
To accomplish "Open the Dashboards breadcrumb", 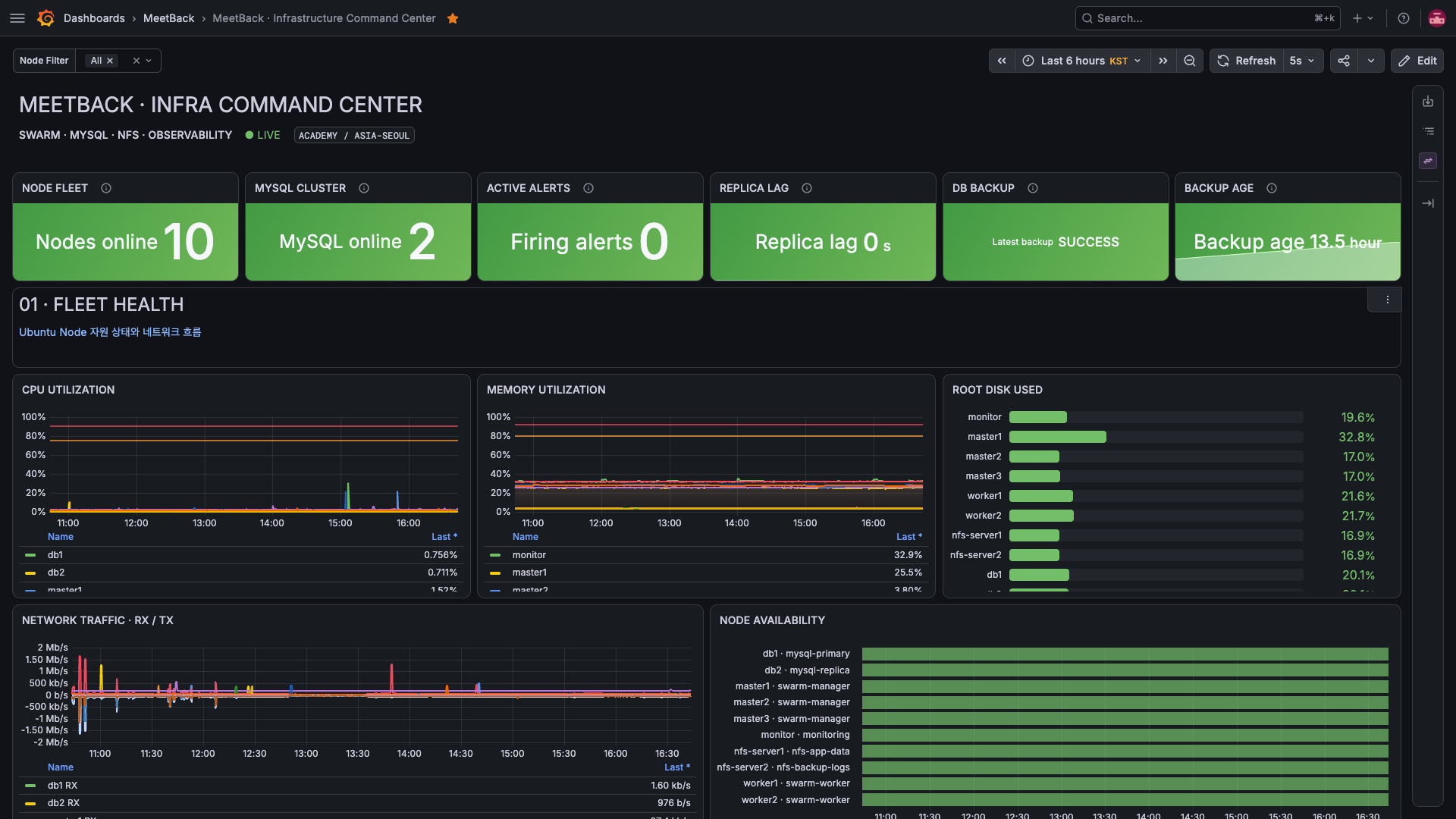I will [94, 18].
